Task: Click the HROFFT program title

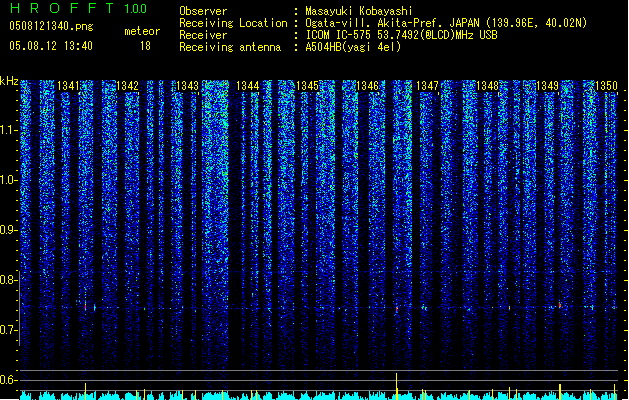Action: [62, 8]
